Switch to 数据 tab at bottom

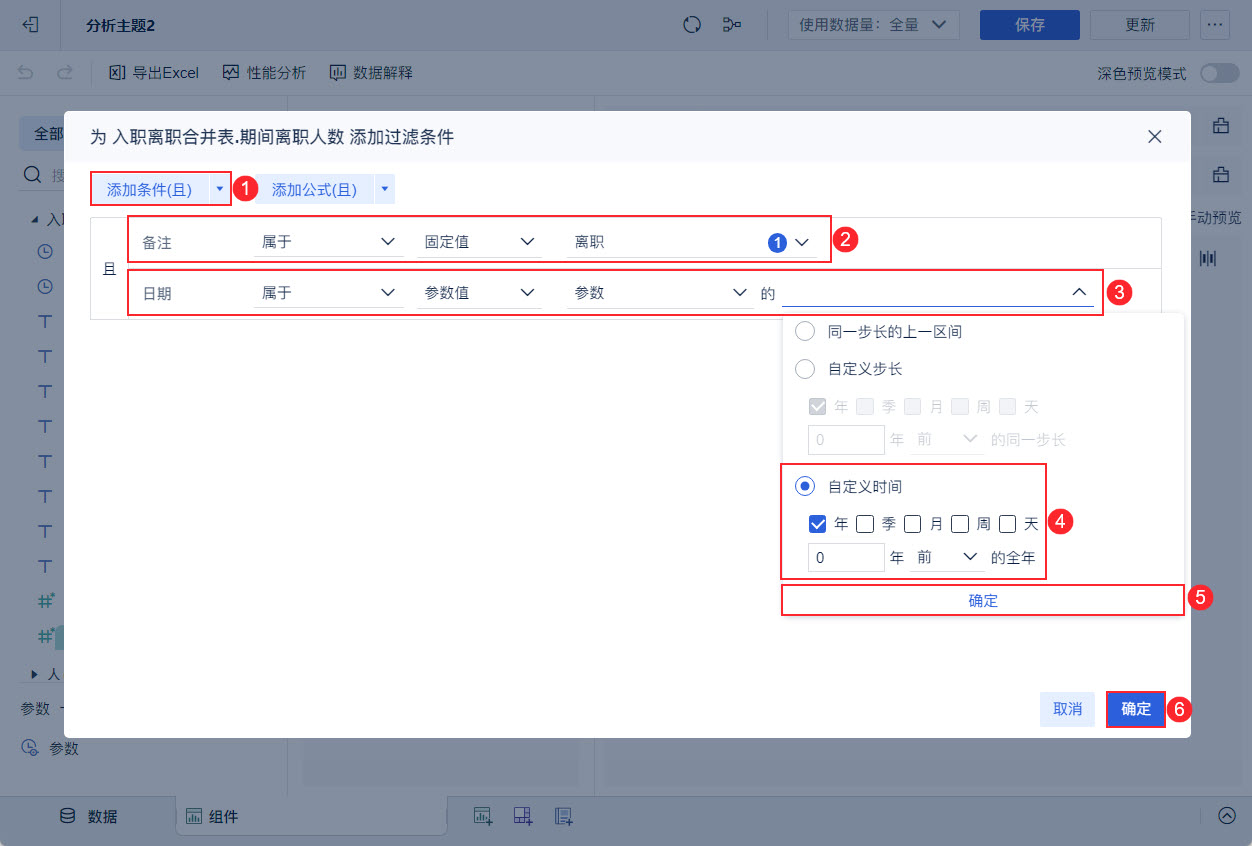tap(89, 816)
